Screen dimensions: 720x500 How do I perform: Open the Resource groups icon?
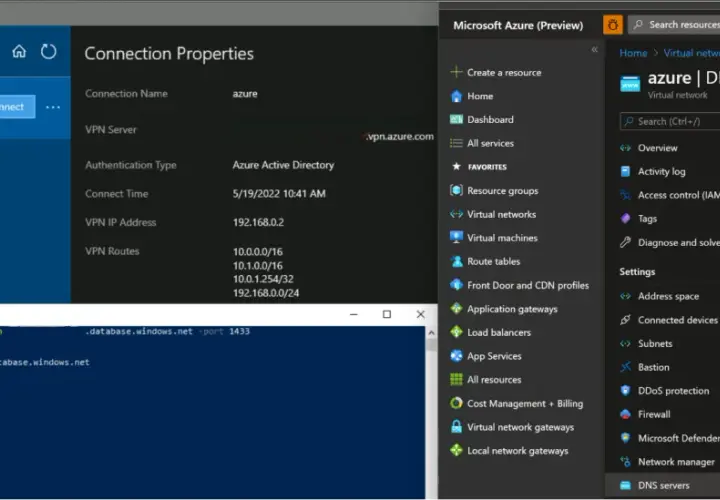tap(456, 190)
